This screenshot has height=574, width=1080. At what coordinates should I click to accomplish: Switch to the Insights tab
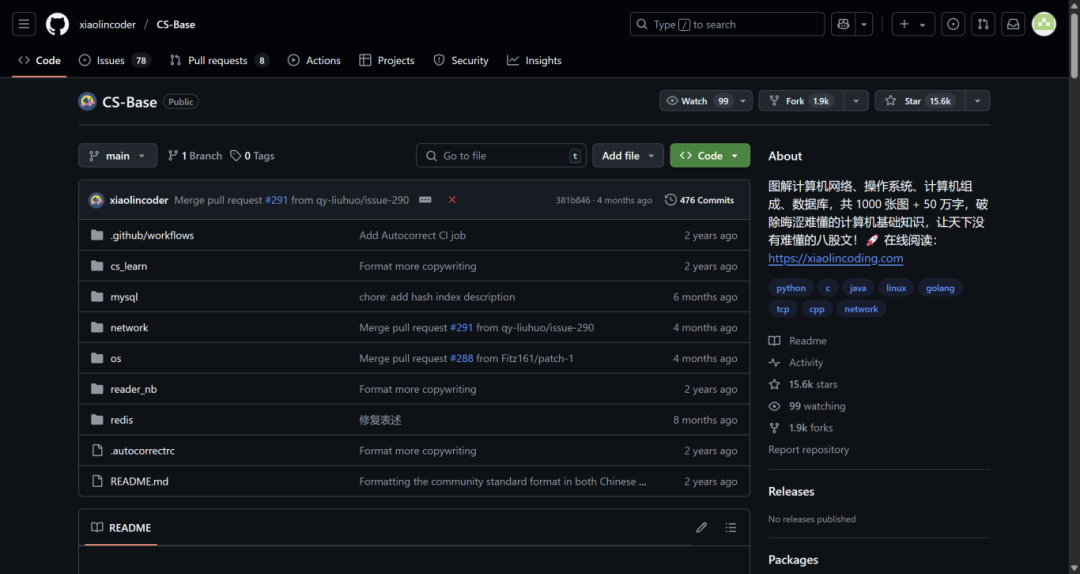pyautogui.click(x=534, y=61)
